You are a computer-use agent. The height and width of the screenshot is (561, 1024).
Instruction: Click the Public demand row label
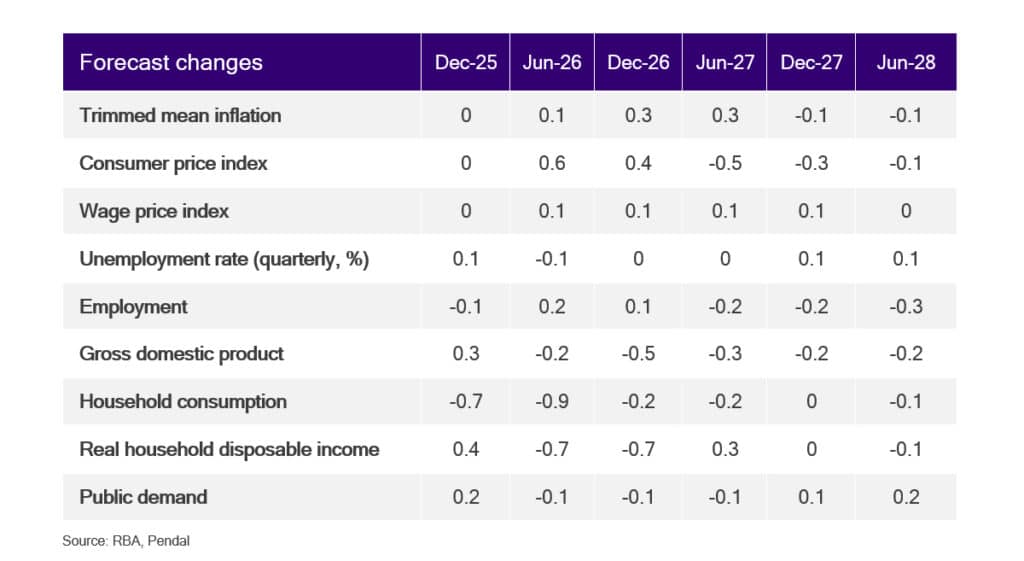tap(143, 497)
